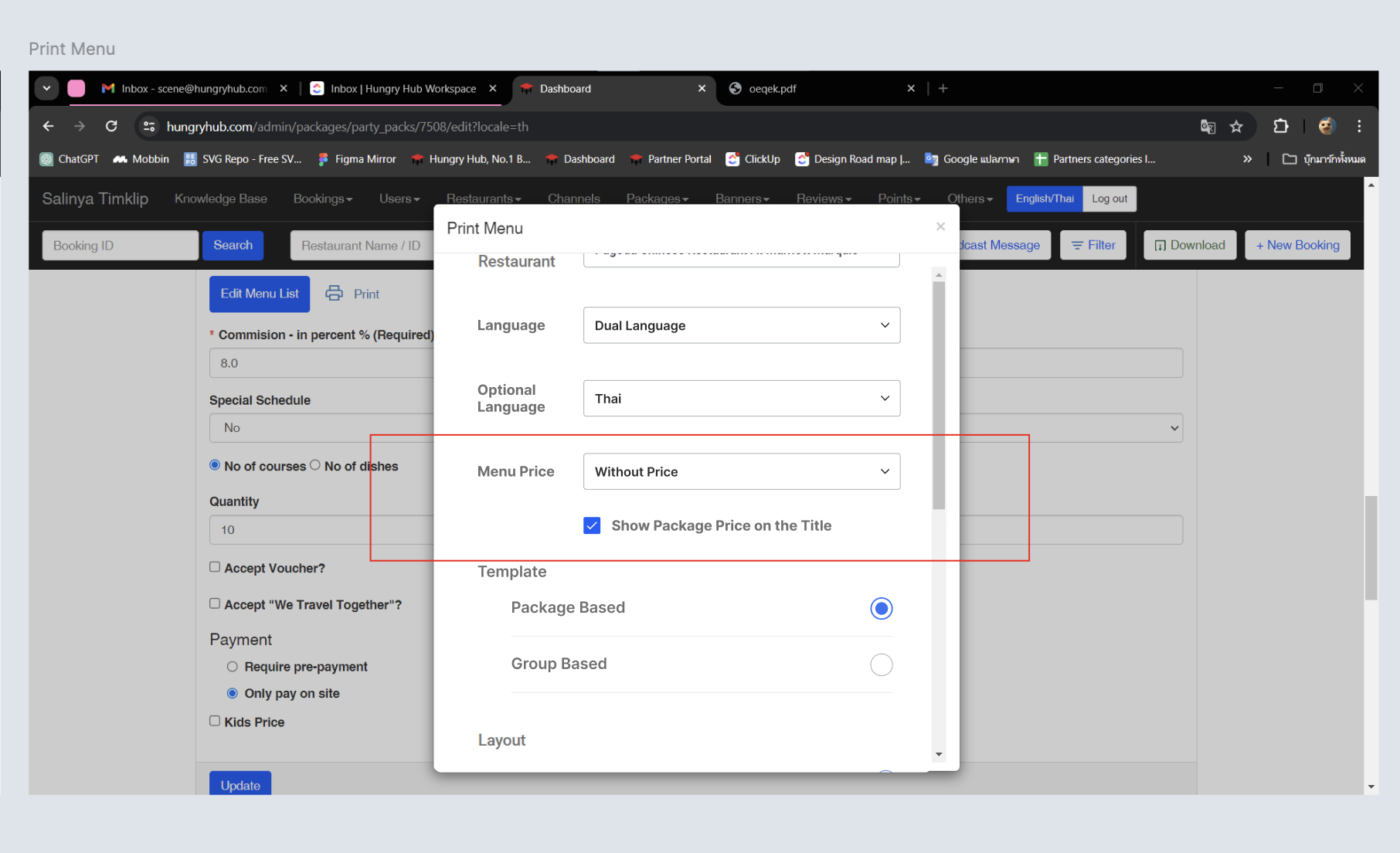Select the Group Based template radio

coord(881,664)
